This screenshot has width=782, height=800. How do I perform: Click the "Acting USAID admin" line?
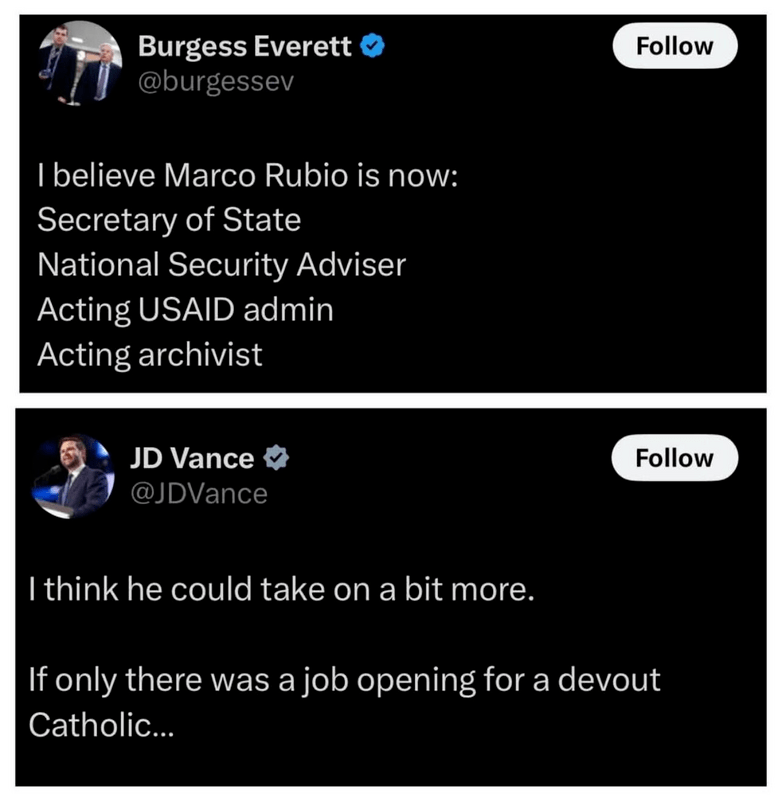click(x=185, y=310)
